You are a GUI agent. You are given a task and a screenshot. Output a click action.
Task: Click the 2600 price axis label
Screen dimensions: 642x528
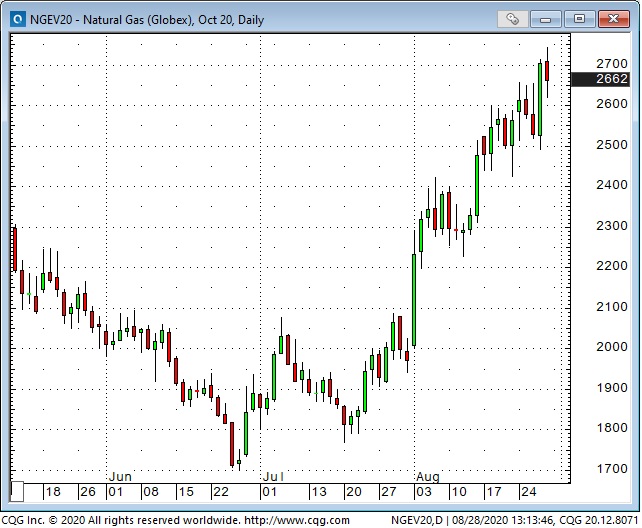click(612, 104)
